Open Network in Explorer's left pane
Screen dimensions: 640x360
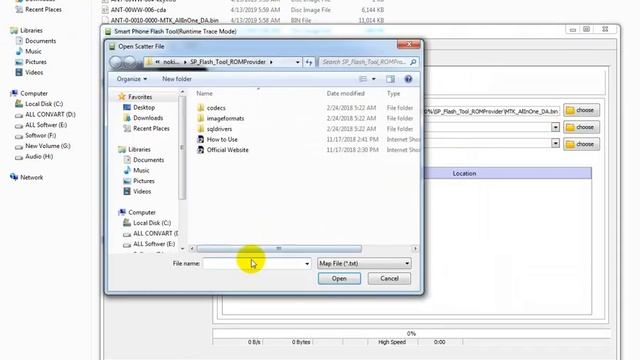(x=31, y=178)
